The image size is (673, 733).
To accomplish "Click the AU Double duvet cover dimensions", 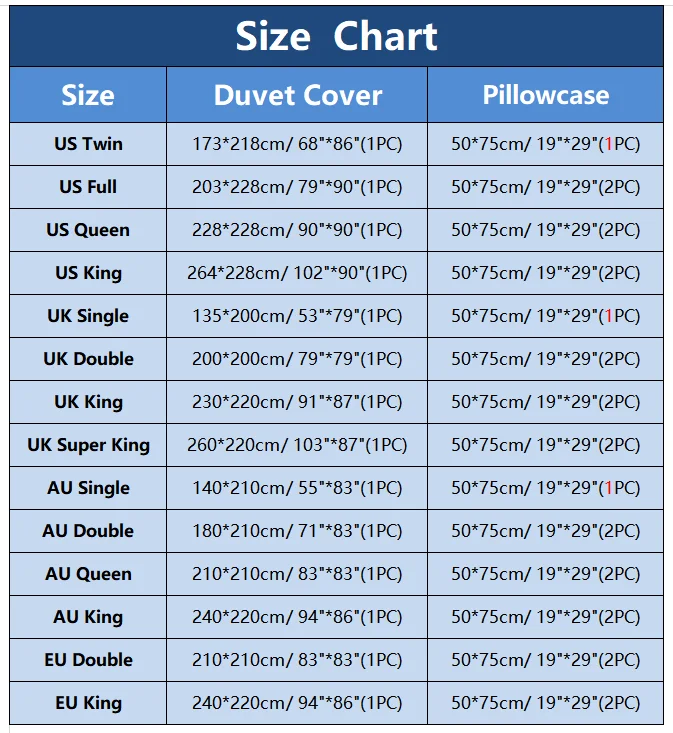I will pyautogui.click(x=297, y=531).
